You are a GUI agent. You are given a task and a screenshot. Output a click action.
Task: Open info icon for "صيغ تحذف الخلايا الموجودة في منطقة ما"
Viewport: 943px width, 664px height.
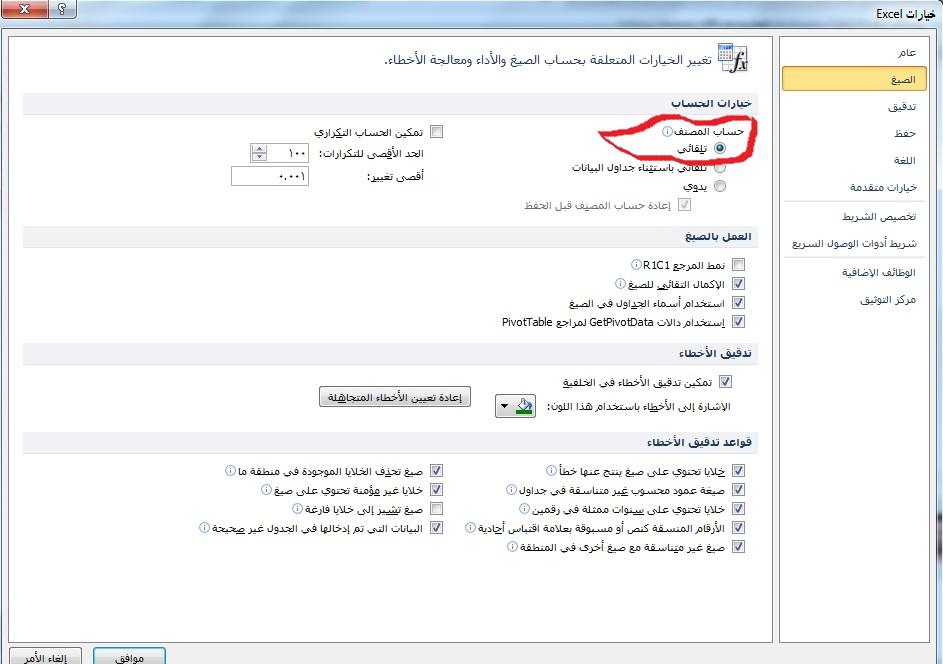tap(230, 470)
